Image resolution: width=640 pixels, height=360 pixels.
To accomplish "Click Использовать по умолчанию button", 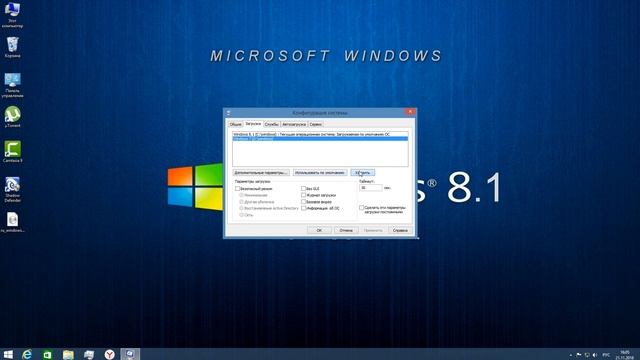I will tap(320, 173).
